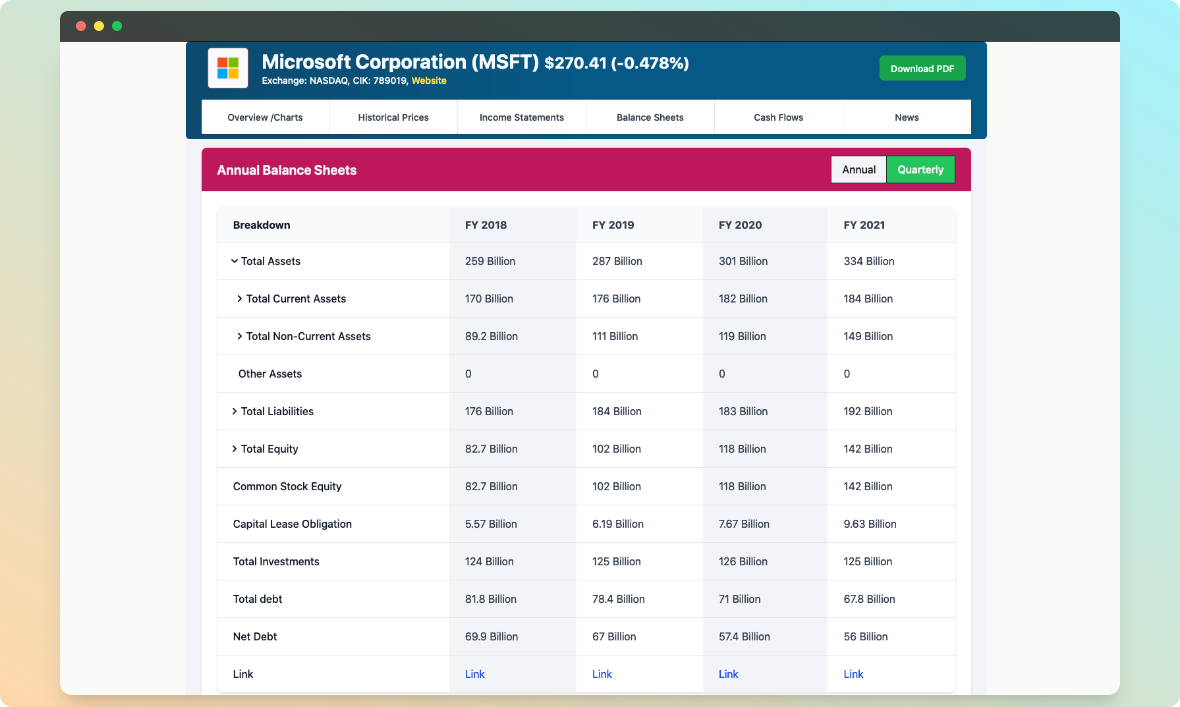The image size is (1180, 707).
Task: Open the Cash Flows tab
Action: point(778,117)
